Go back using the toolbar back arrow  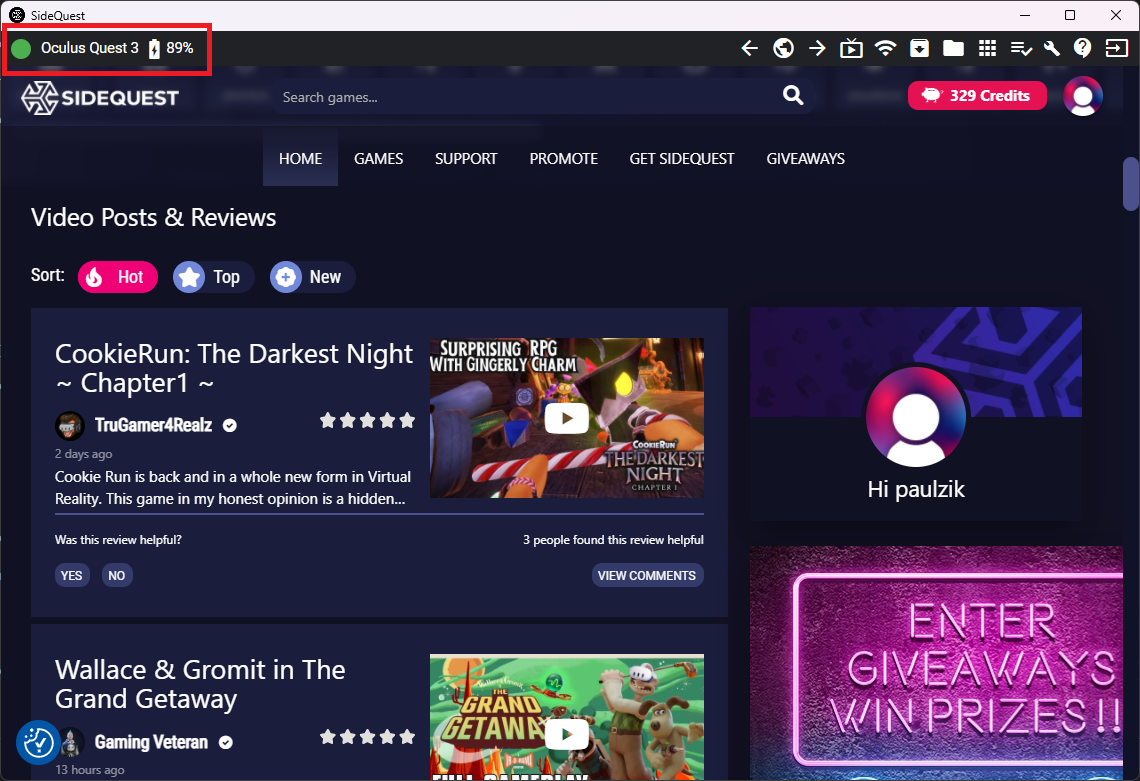click(x=750, y=48)
